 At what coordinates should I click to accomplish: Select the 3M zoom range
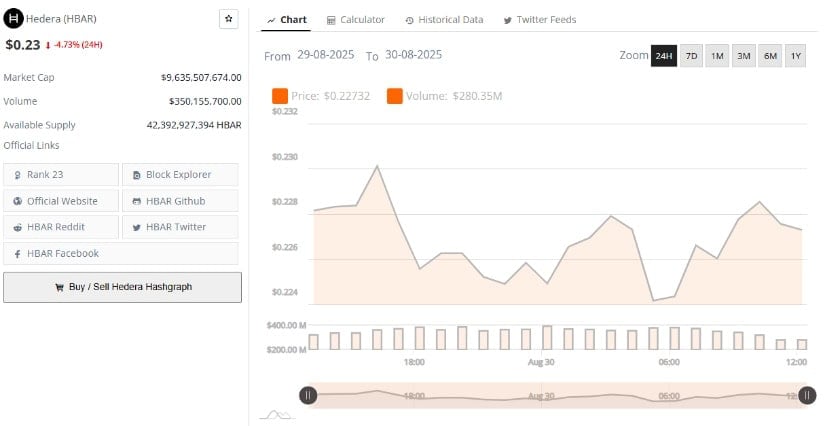[743, 56]
